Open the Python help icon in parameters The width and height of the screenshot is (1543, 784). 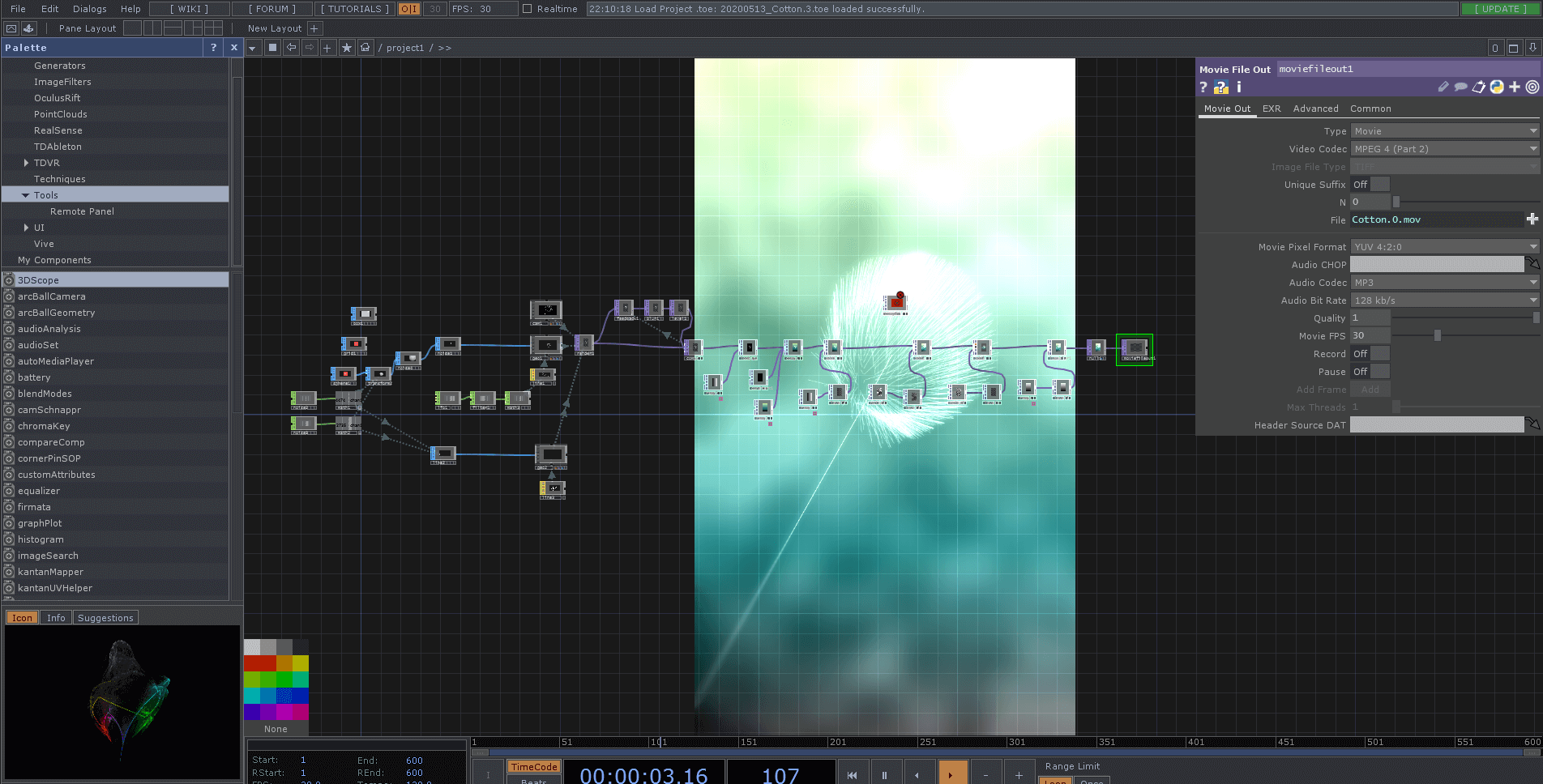click(x=1221, y=87)
